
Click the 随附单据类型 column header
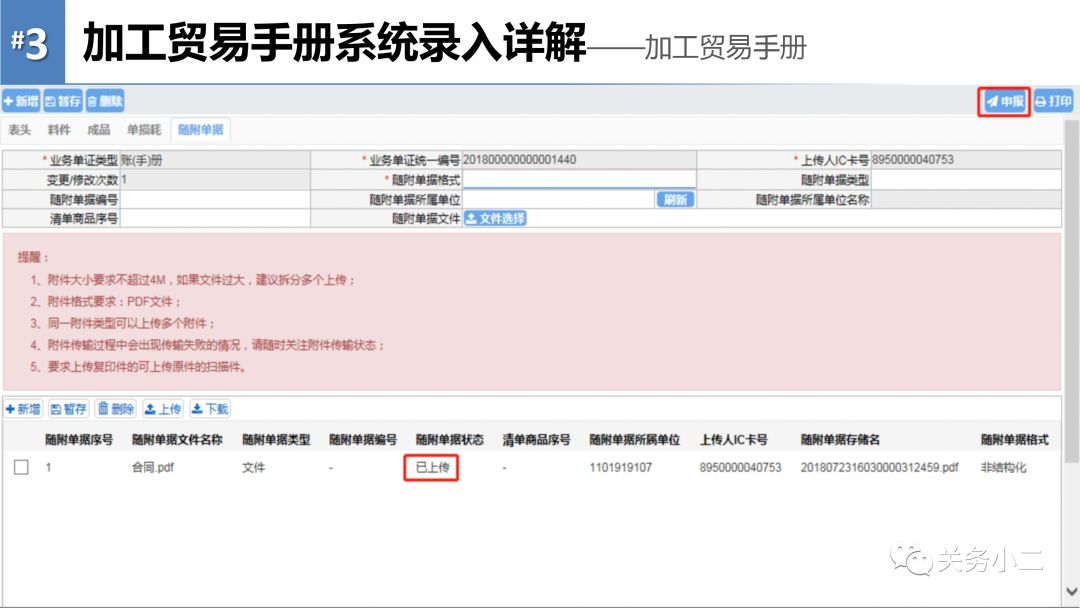(276, 439)
